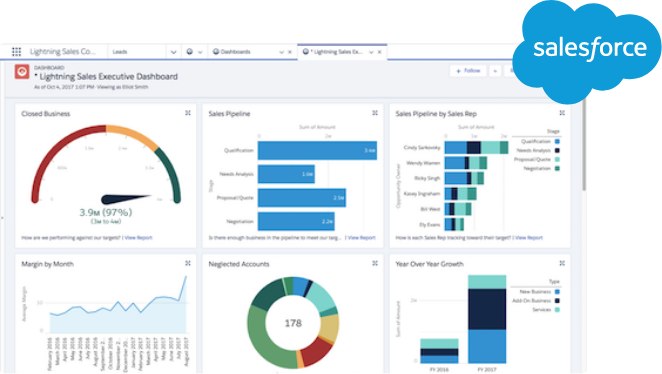
Task: Expand the Year Over Year Growth chart
Action: pos(562,263)
